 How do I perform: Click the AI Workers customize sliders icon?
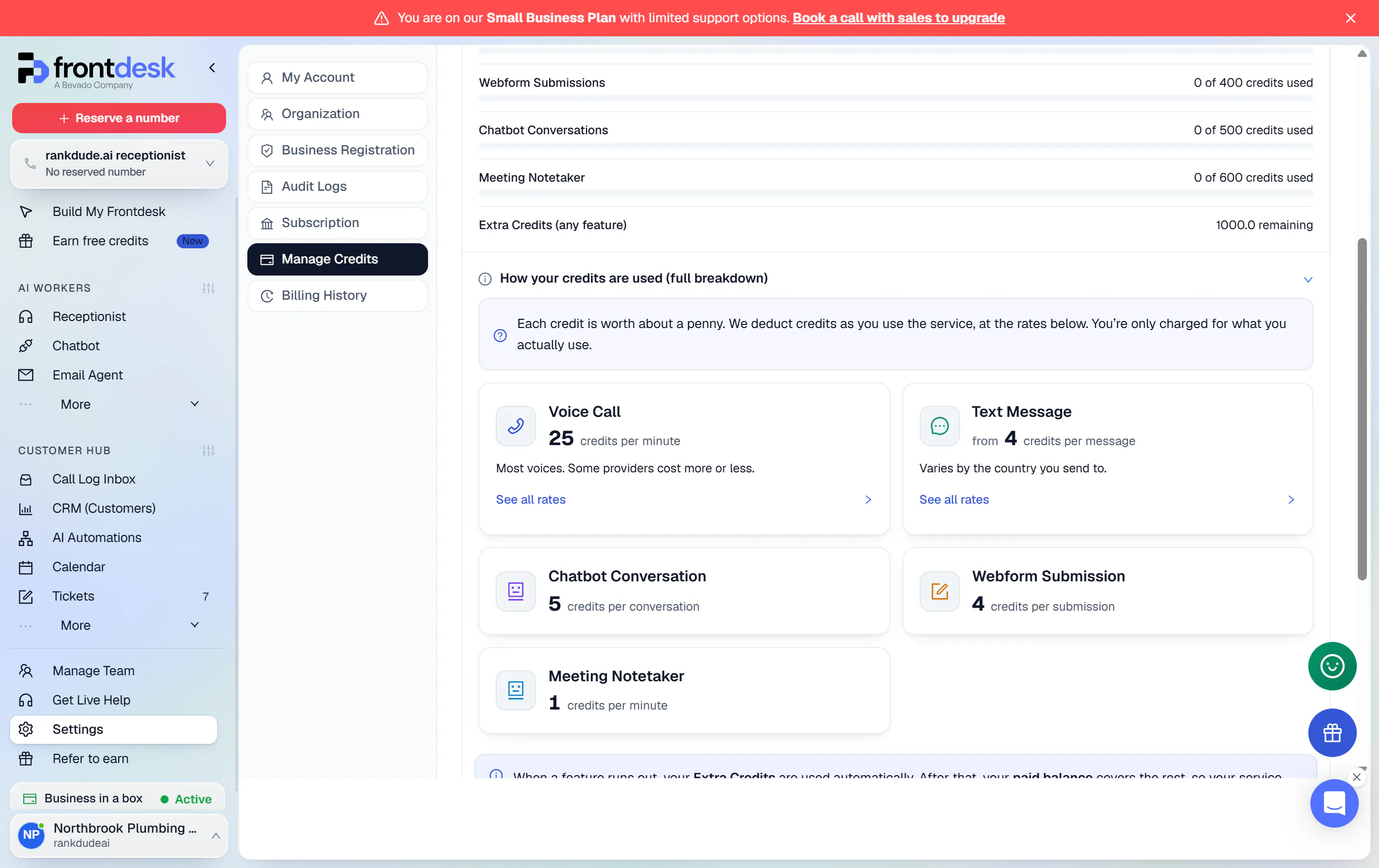pyautogui.click(x=208, y=288)
